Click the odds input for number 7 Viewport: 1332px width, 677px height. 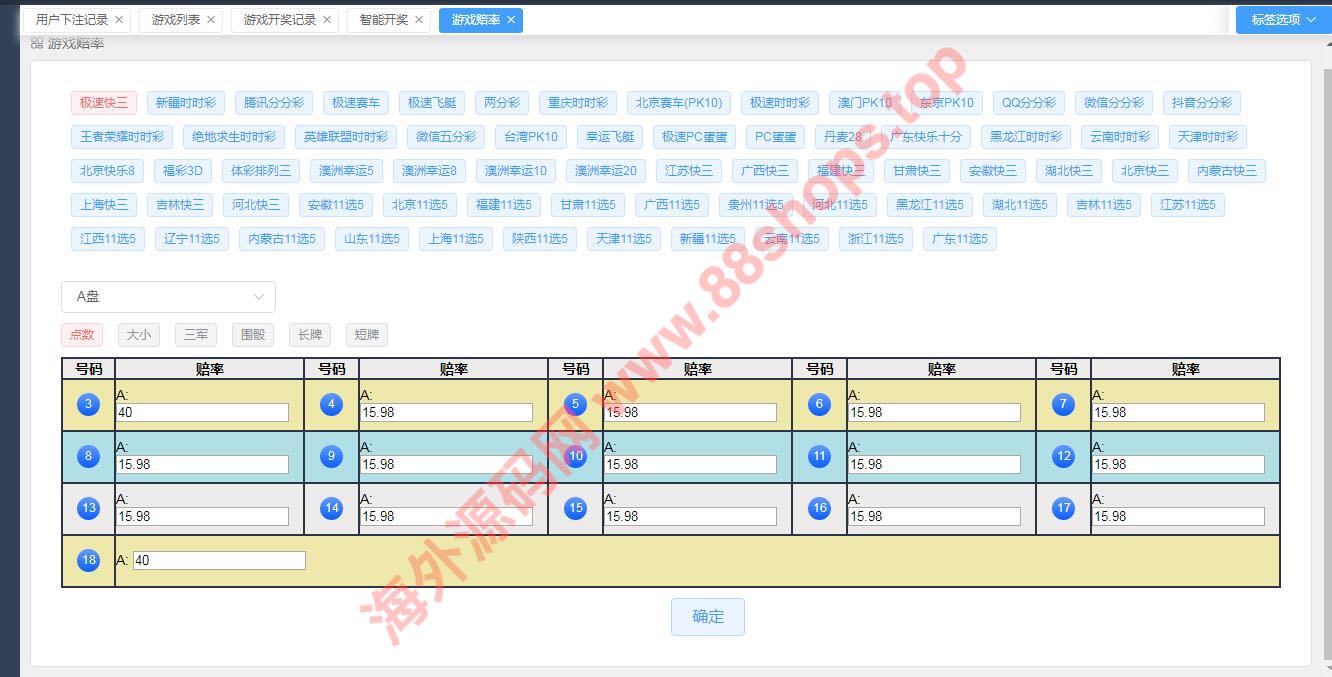coord(1178,412)
